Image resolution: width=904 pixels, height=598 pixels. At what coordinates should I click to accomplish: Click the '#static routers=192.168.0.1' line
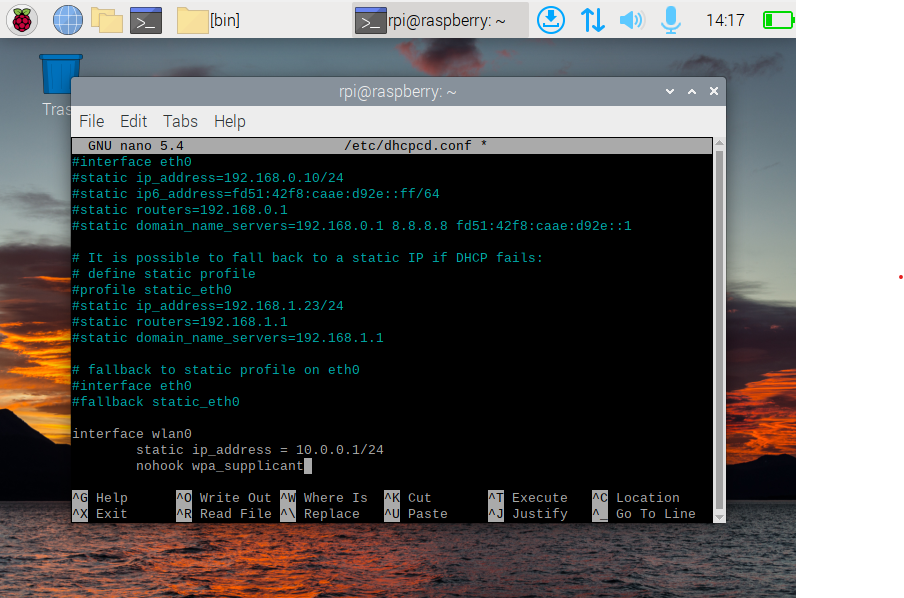[x=180, y=210]
